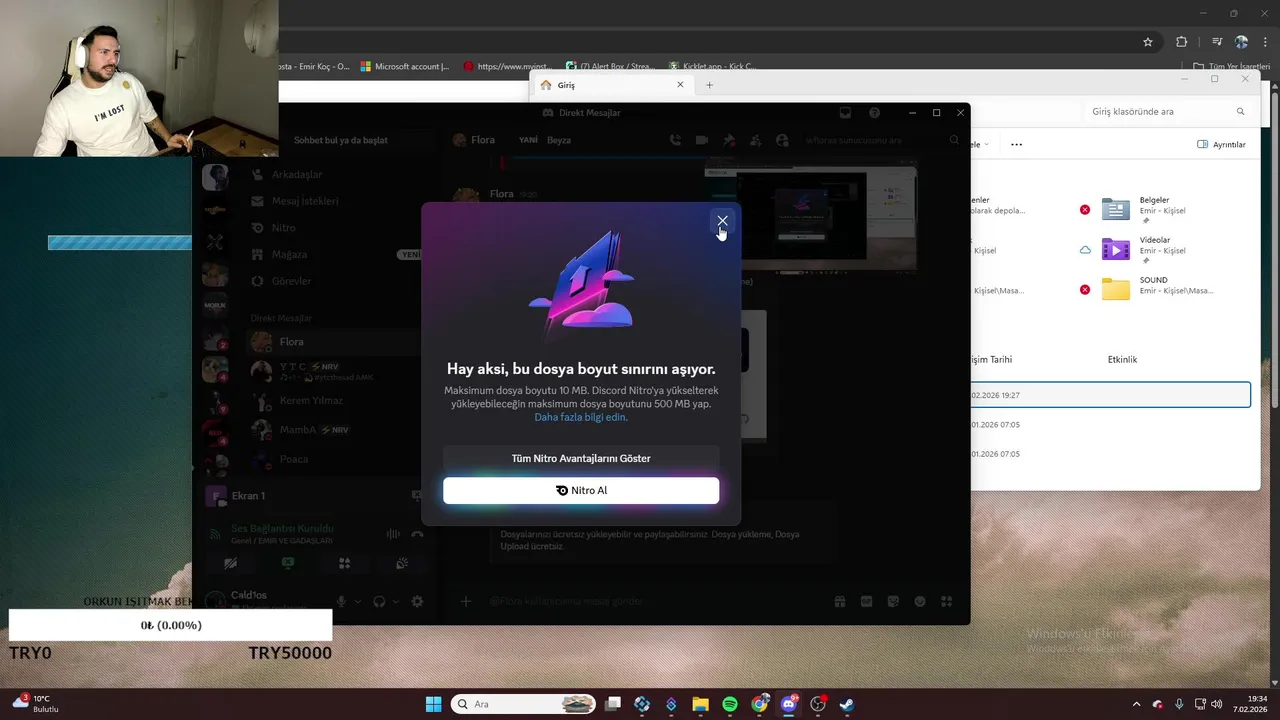Select the Flora direct message
Image resolution: width=1280 pixels, height=720 pixels.
pyautogui.click(x=334, y=342)
